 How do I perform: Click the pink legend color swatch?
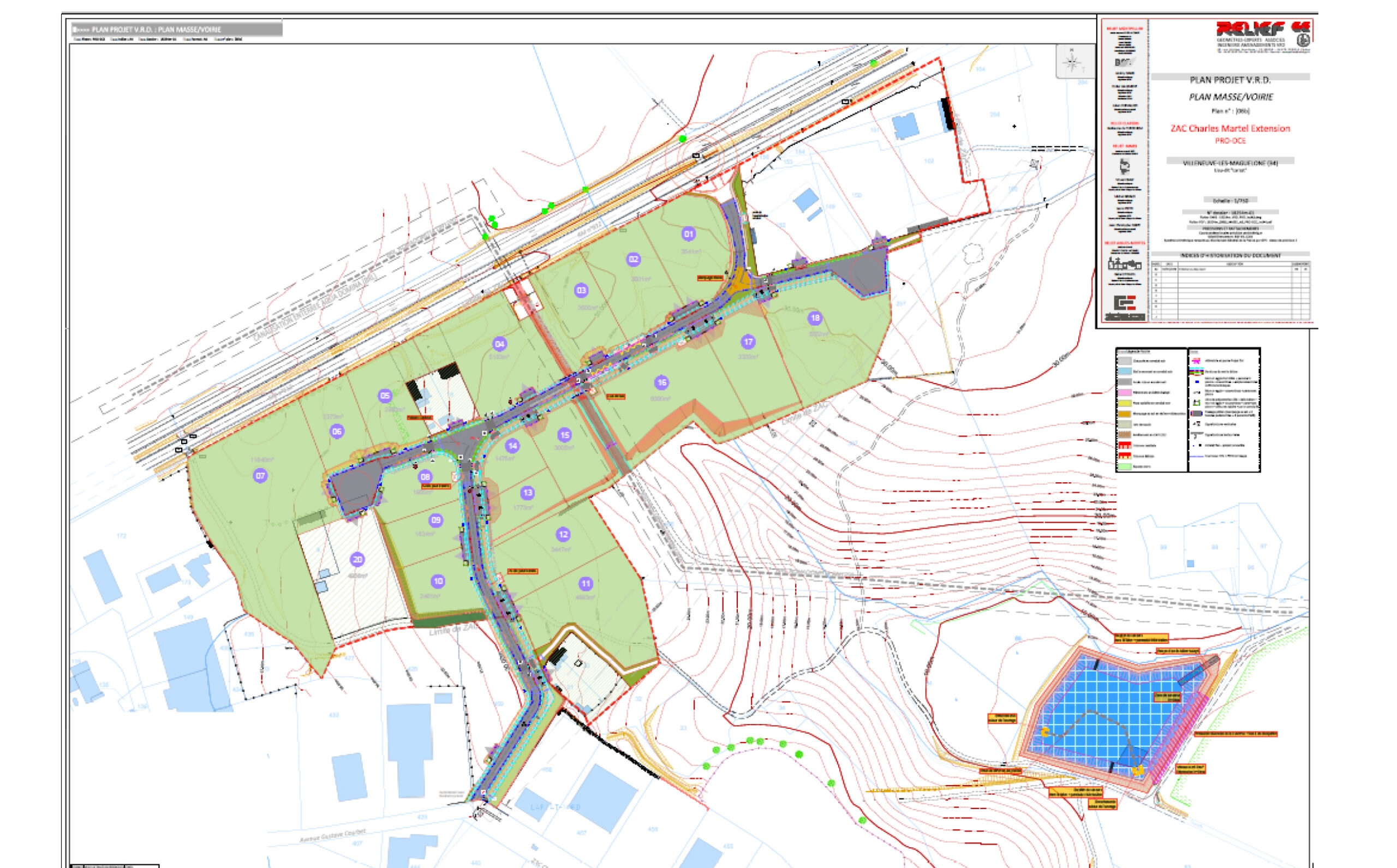[x=1124, y=393]
